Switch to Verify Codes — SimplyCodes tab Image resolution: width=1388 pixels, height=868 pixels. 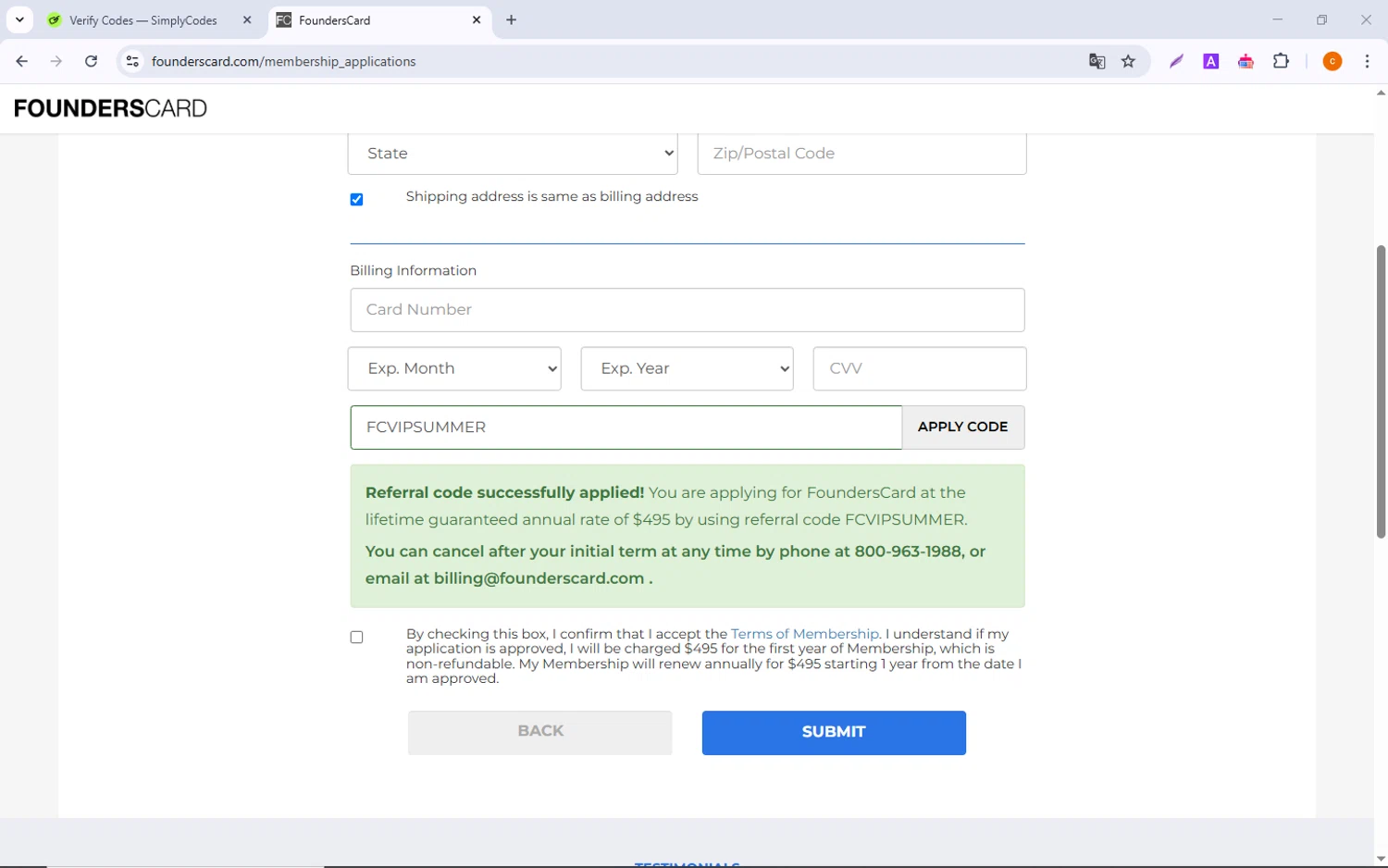pyautogui.click(x=143, y=19)
